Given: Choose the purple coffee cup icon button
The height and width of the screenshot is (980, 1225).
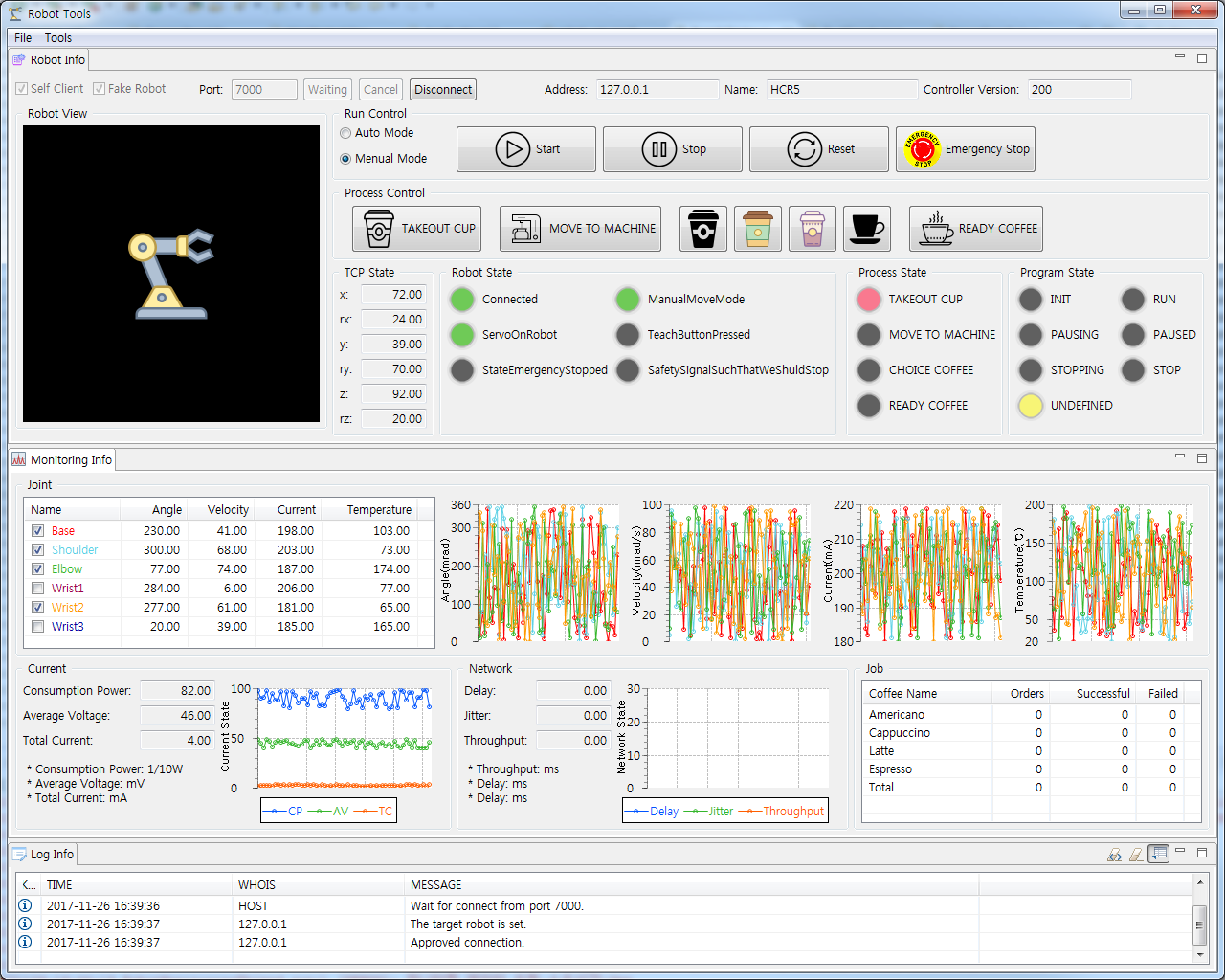Looking at the screenshot, I should pos(812,229).
